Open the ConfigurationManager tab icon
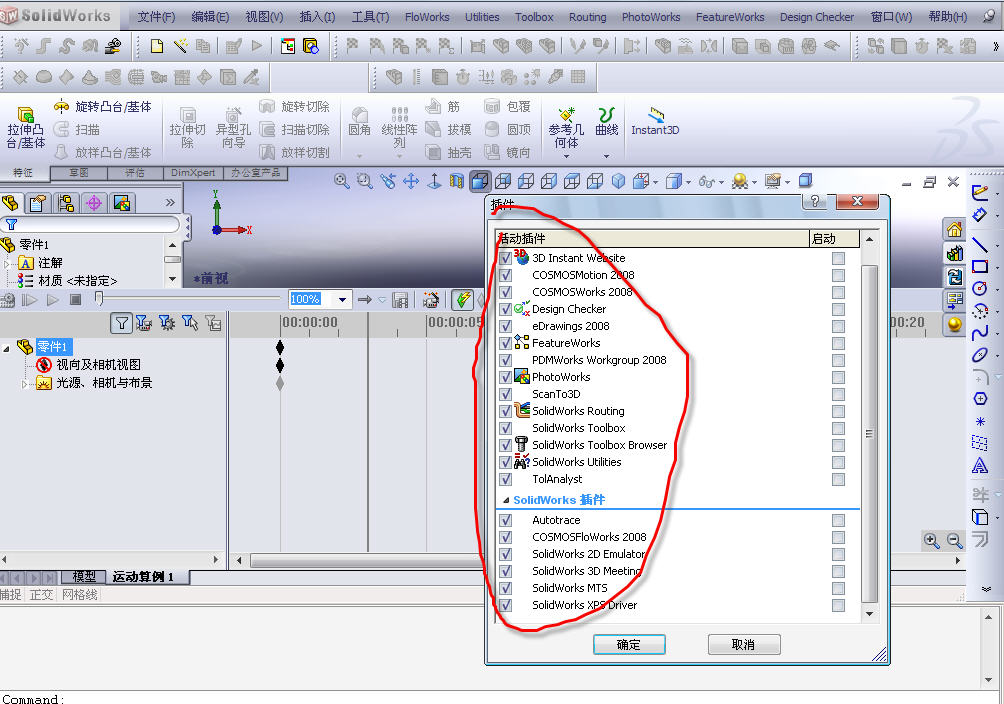The height and width of the screenshot is (704, 1004). pyautogui.click(x=65, y=203)
